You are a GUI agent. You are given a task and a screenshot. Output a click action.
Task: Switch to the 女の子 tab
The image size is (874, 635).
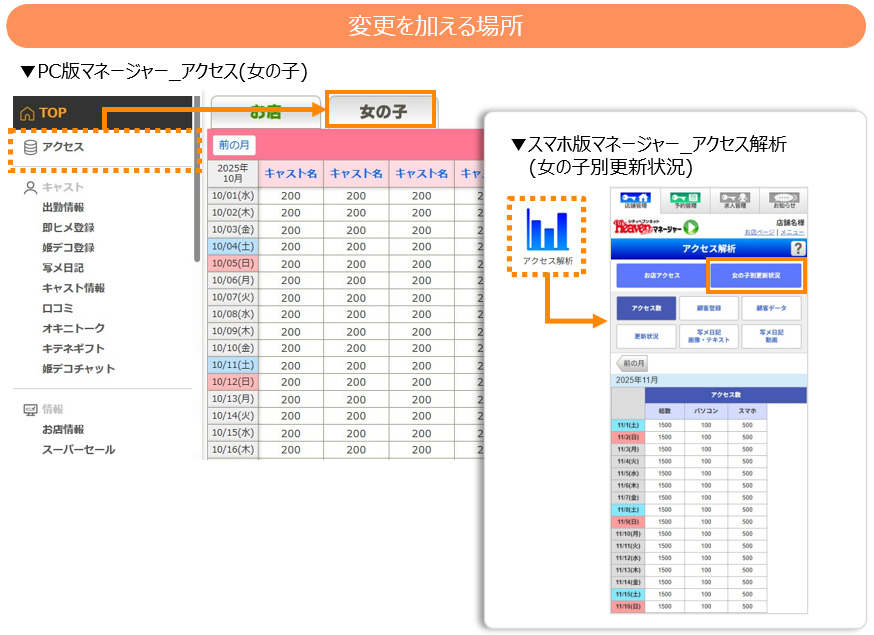coord(382,110)
